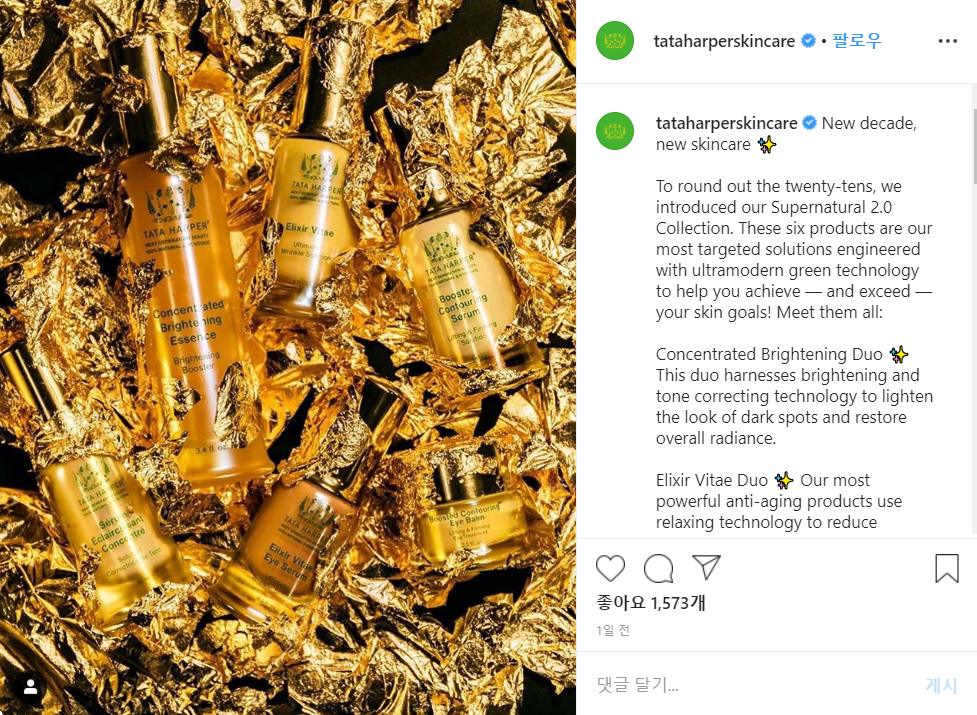Follow the account via 팔로우 link

click(x=857, y=40)
